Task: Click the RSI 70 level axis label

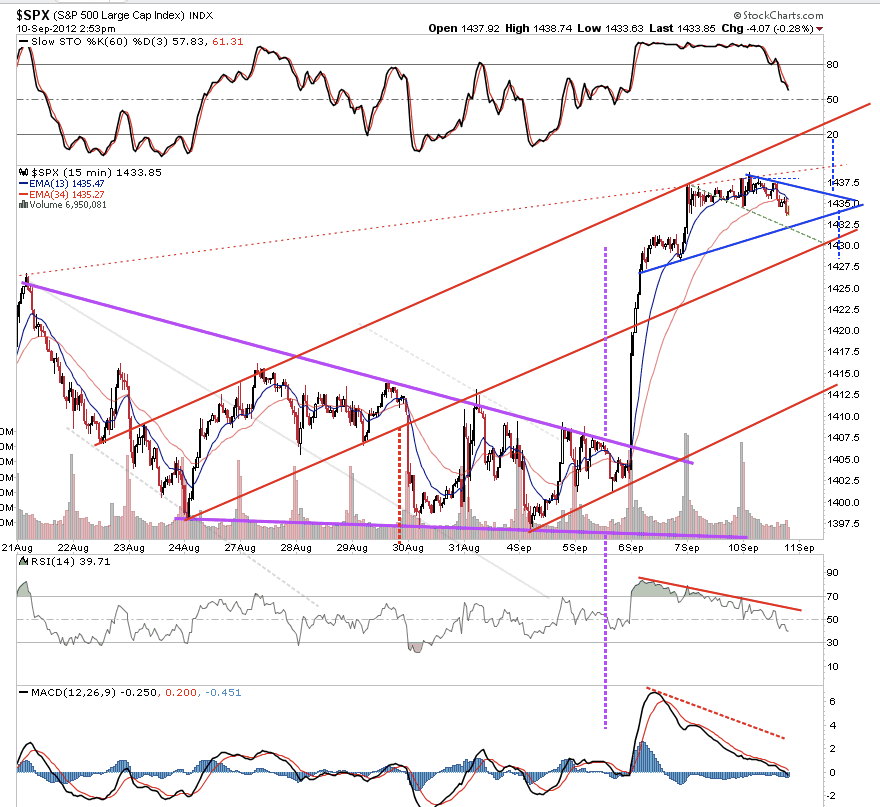Action: (833, 596)
